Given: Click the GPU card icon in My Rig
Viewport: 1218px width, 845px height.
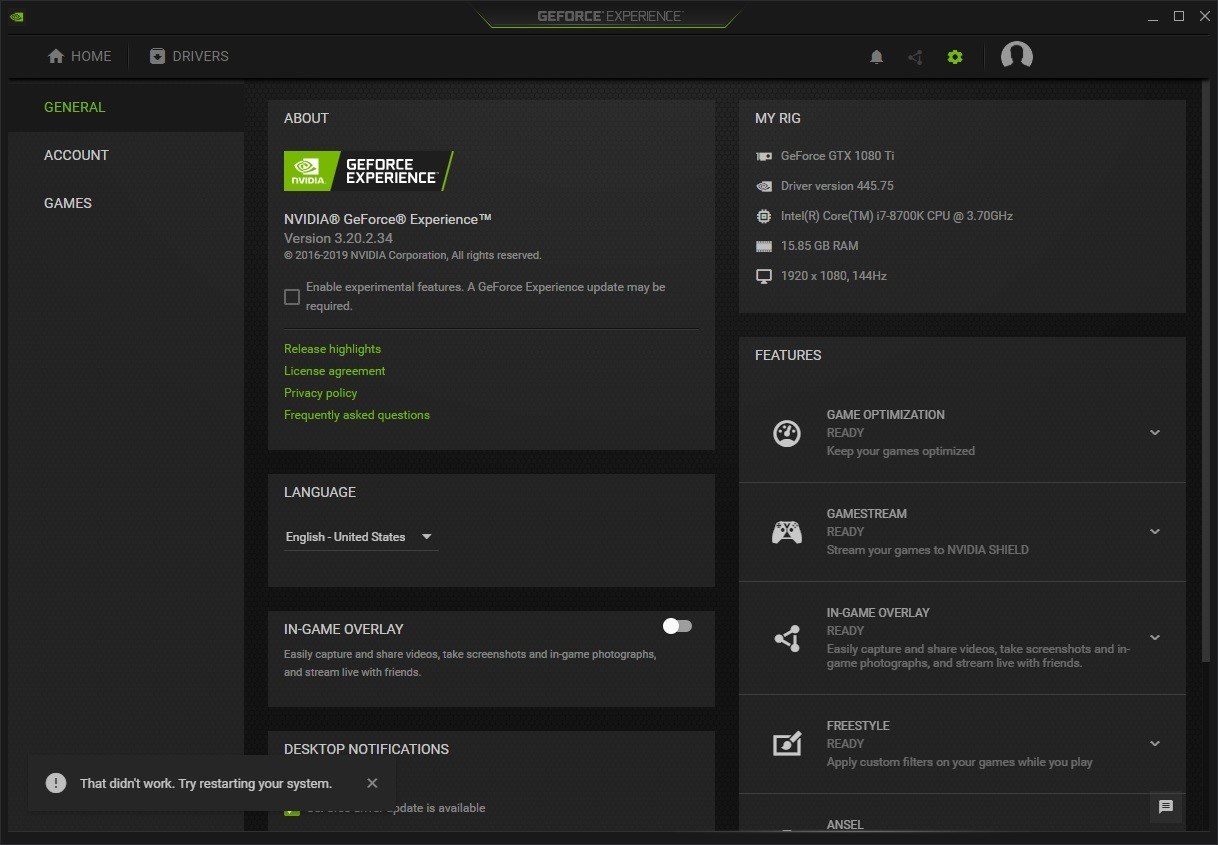Looking at the screenshot, I should point(764,156).
